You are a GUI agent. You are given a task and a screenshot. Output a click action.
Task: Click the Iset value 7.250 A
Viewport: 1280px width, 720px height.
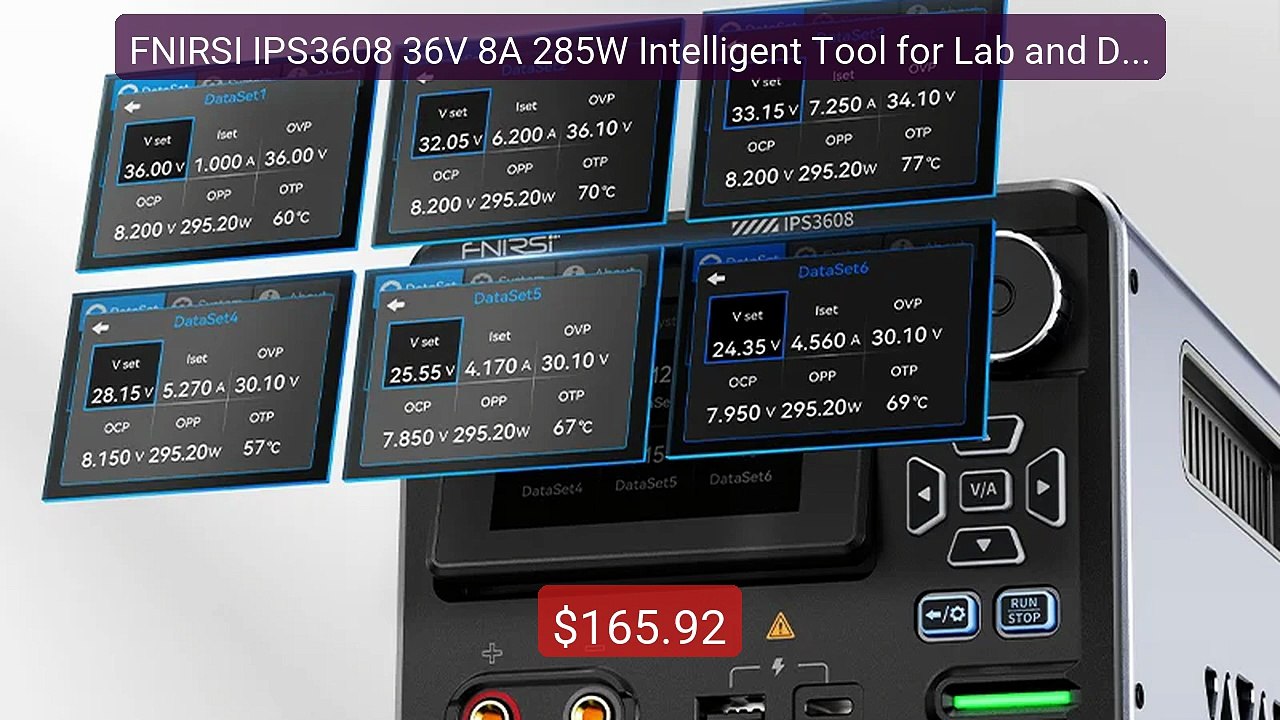[x=842, y=105]
